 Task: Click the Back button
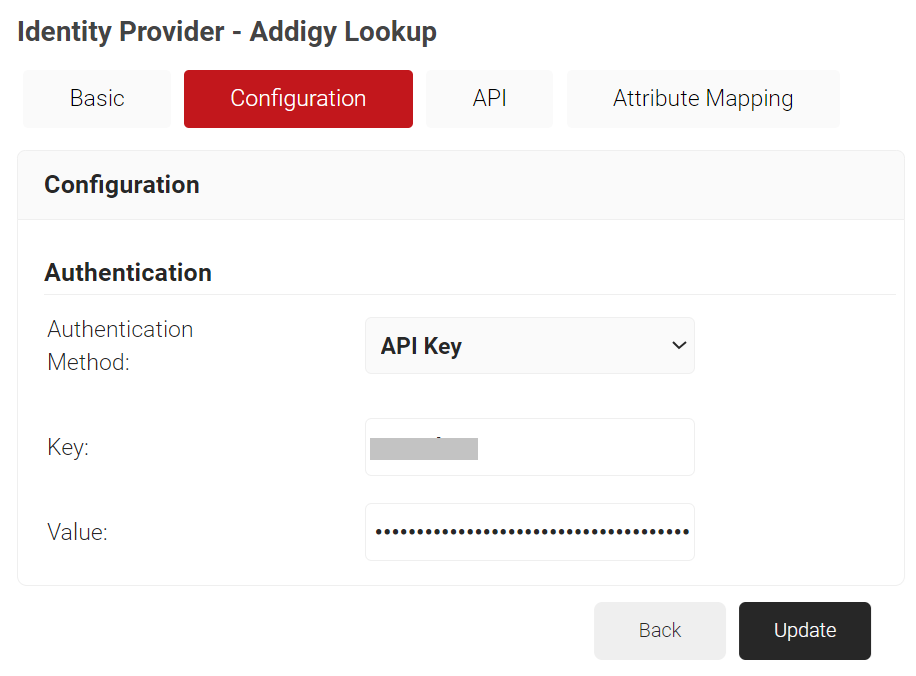click(660, 630)
